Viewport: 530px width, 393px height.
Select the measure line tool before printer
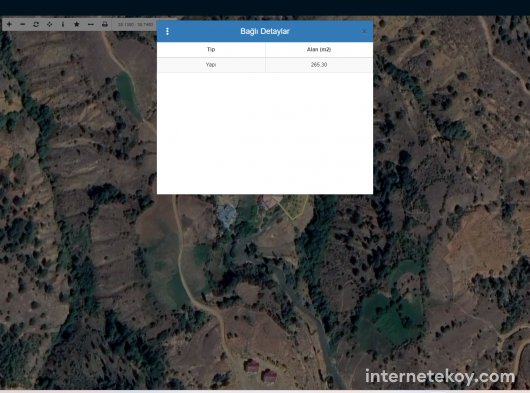(91, 24)
